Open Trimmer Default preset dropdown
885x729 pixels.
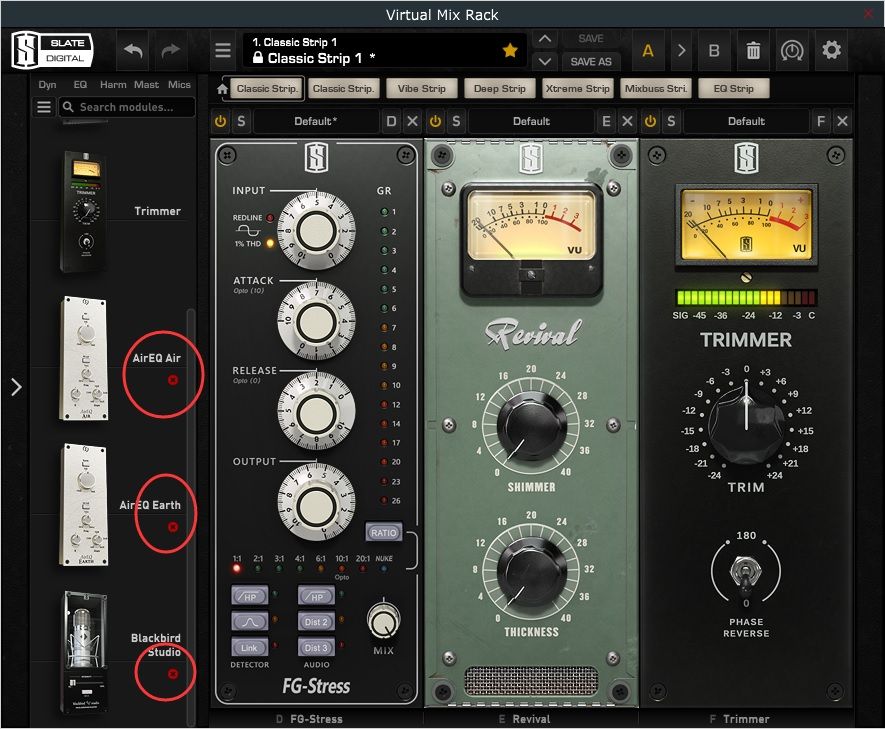click(746, 121)
